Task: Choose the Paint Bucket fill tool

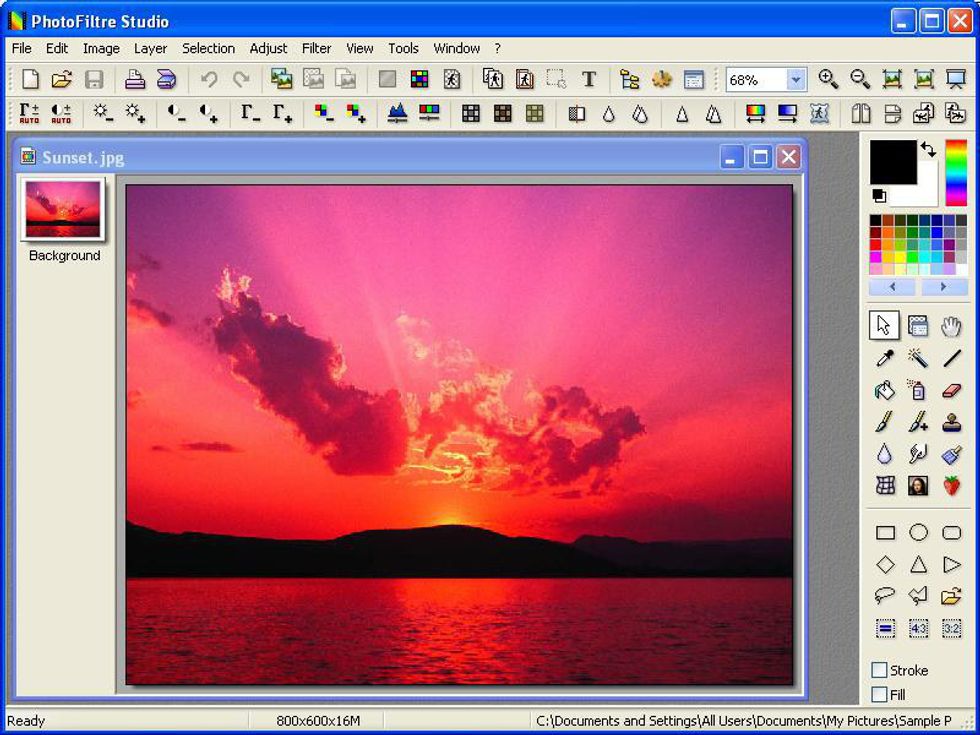Action: point(885,390)
